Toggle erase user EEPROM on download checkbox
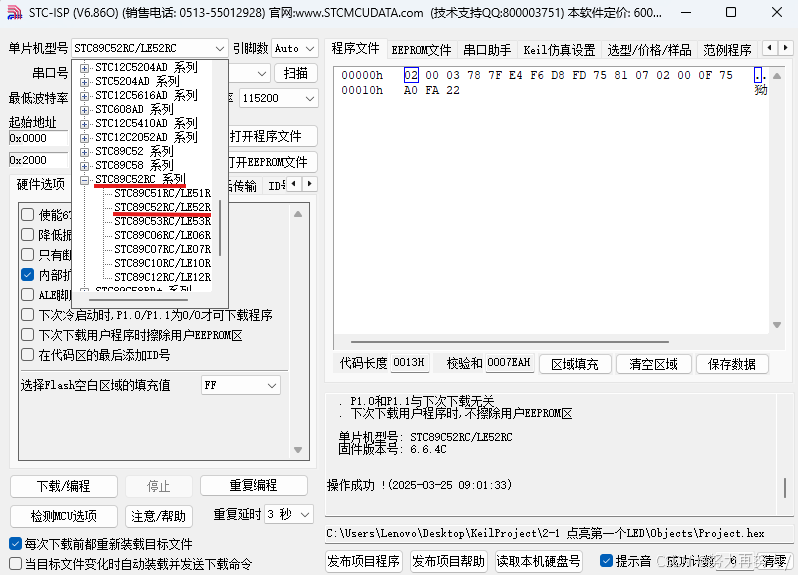 [x=27, y=335]
